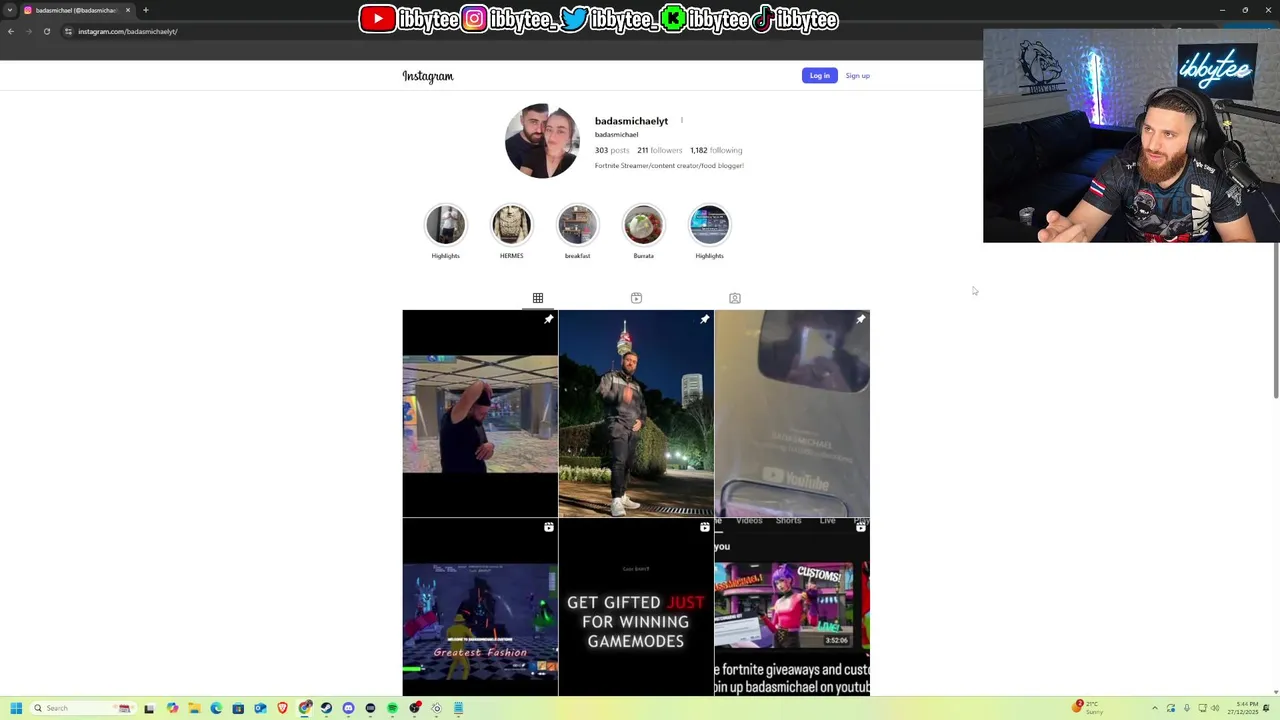Open the Customs fortnite giveaways reel post
Viewport: 1280px width, 720px height.
(x=792, y=607)
